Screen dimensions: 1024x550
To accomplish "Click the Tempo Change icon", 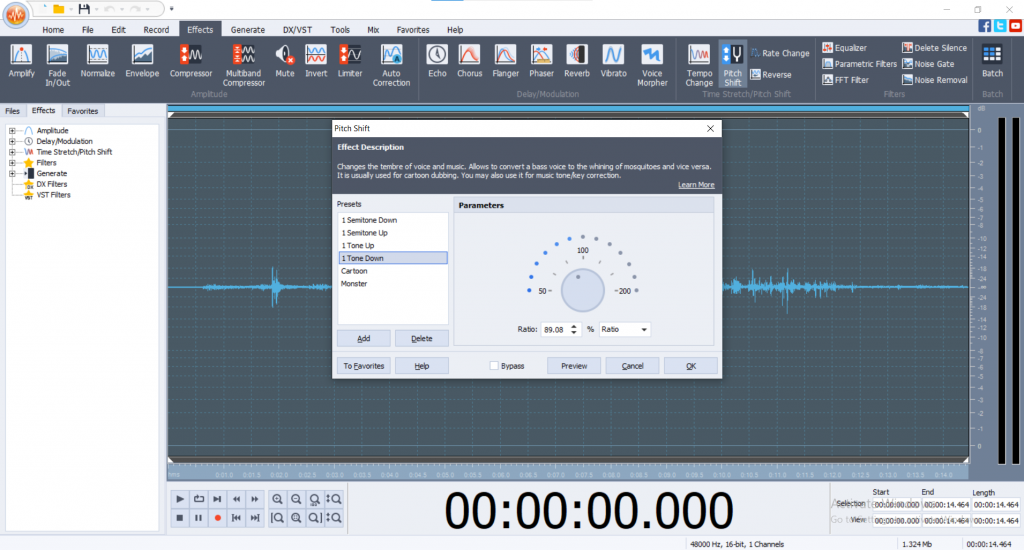I will click(x=699, y=55).
